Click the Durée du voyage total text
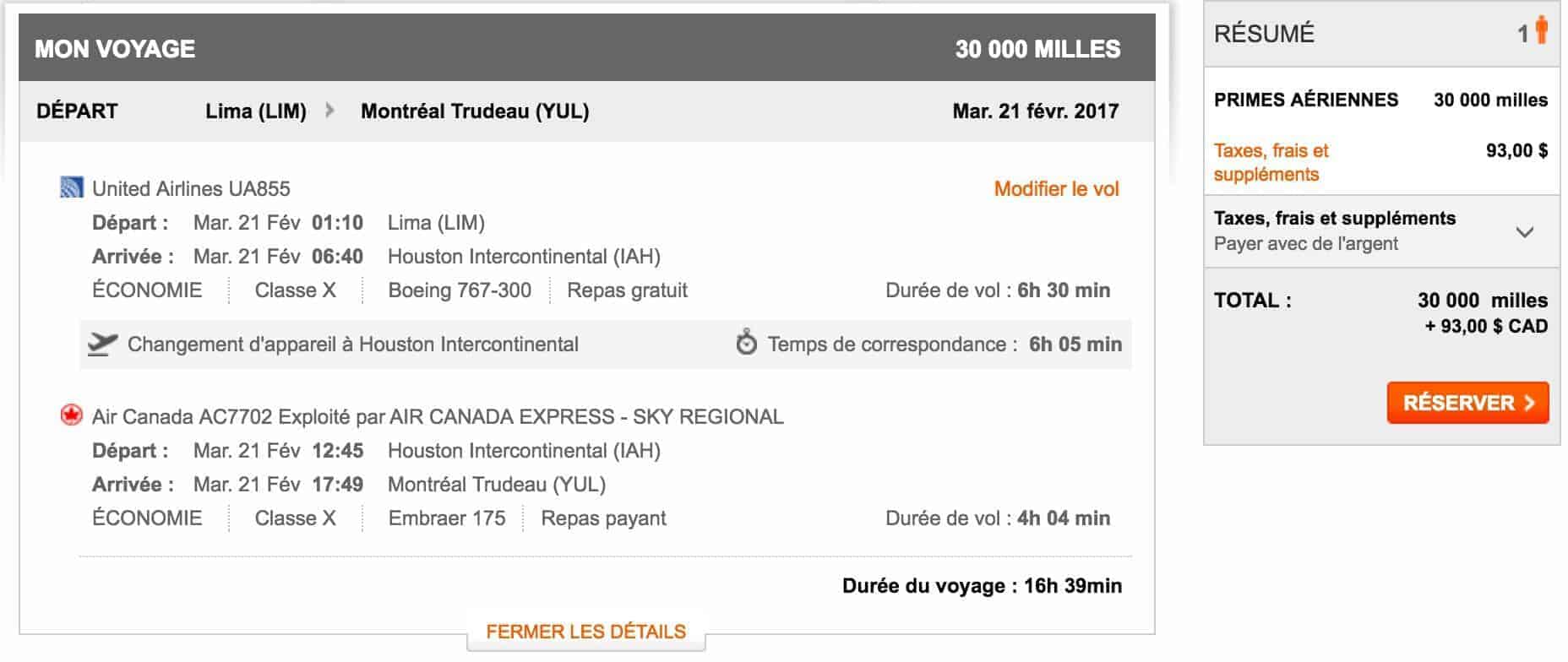This screenshot has height=662, width=1568. [982, 586]
